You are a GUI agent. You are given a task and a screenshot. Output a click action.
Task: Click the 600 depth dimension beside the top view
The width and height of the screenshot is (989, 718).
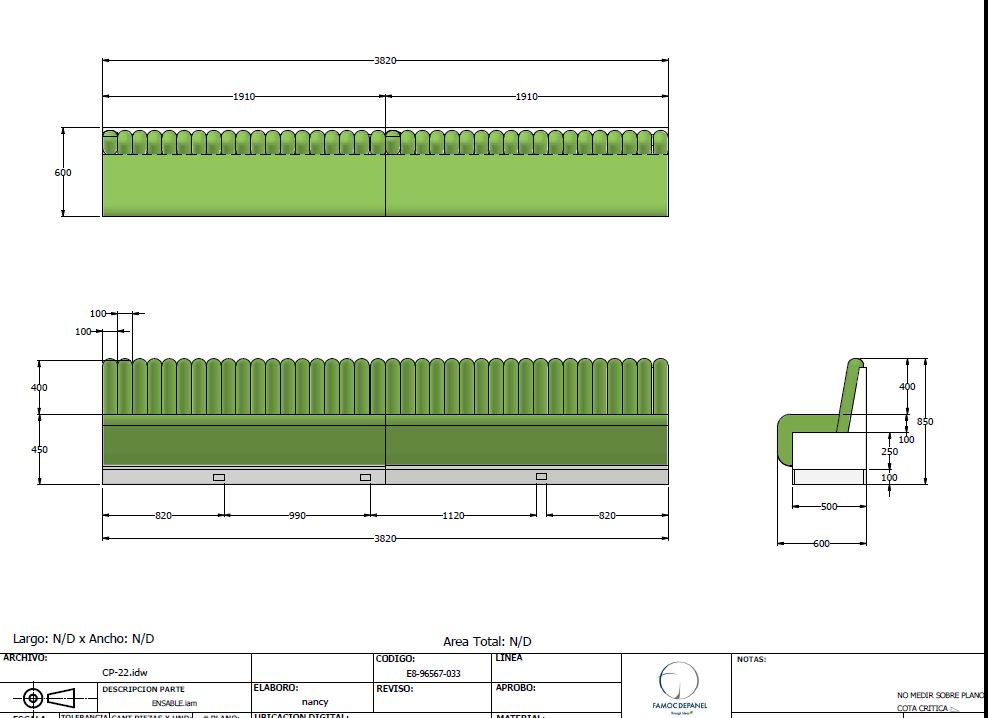click(63, 172)
